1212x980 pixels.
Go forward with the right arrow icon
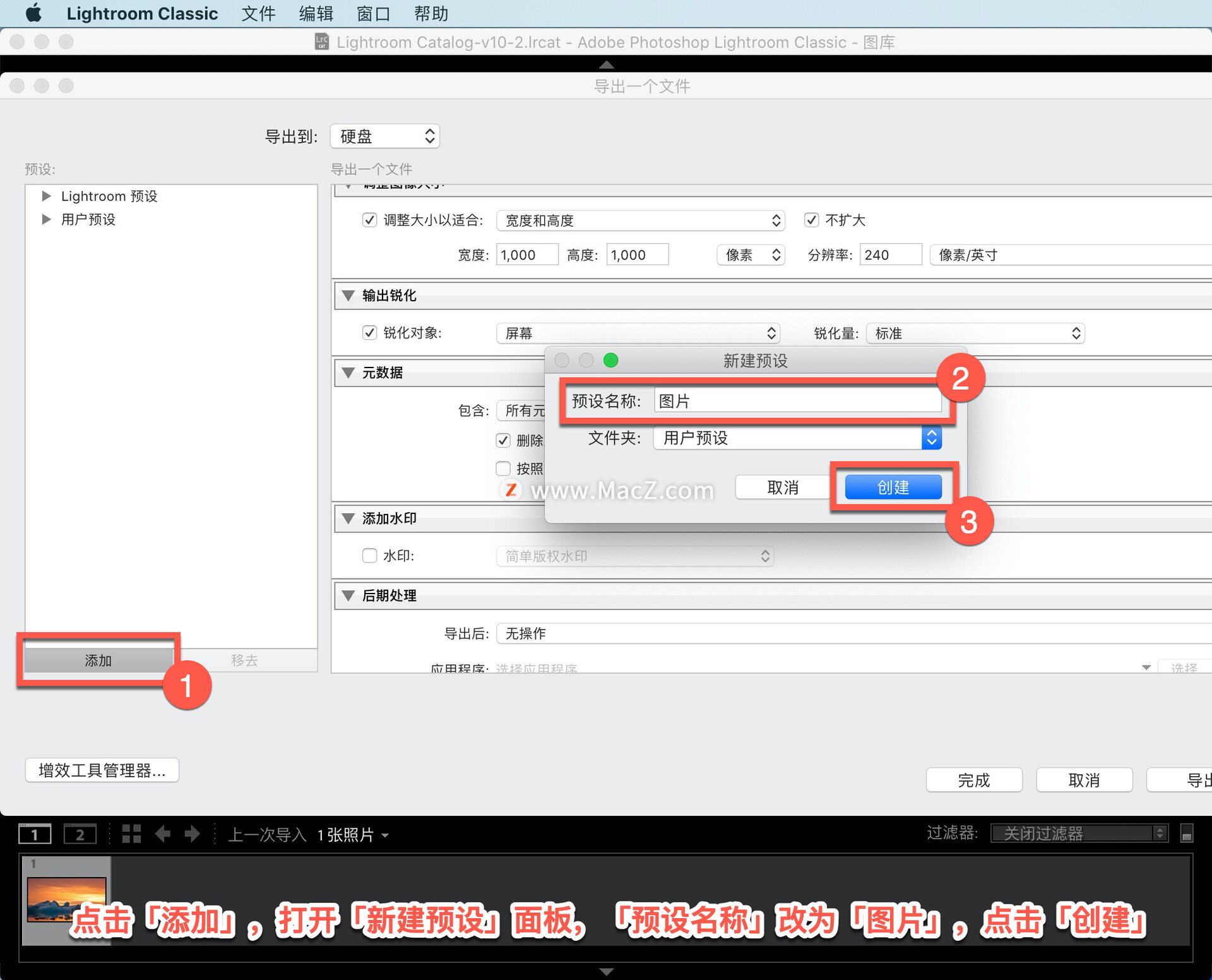[x=193, y=834]
